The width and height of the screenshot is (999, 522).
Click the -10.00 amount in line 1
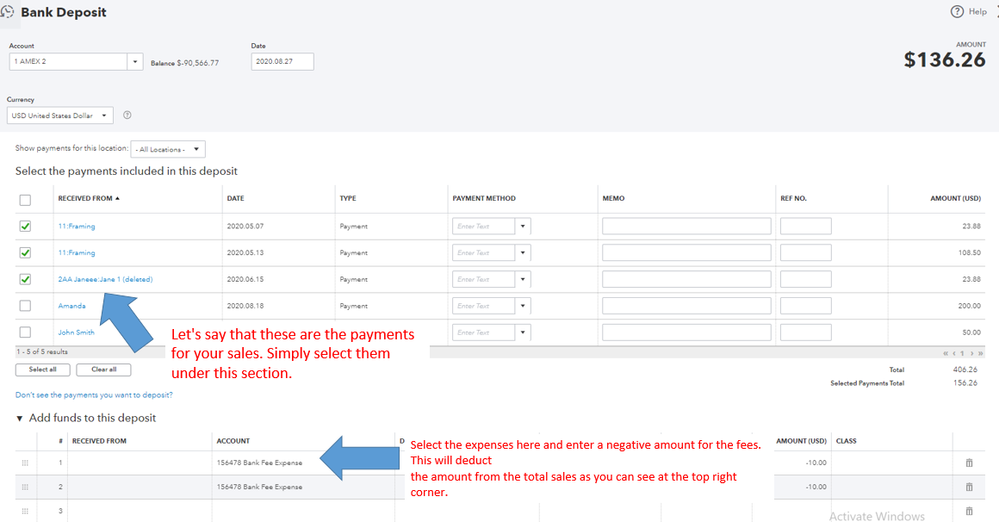[816, 463]
